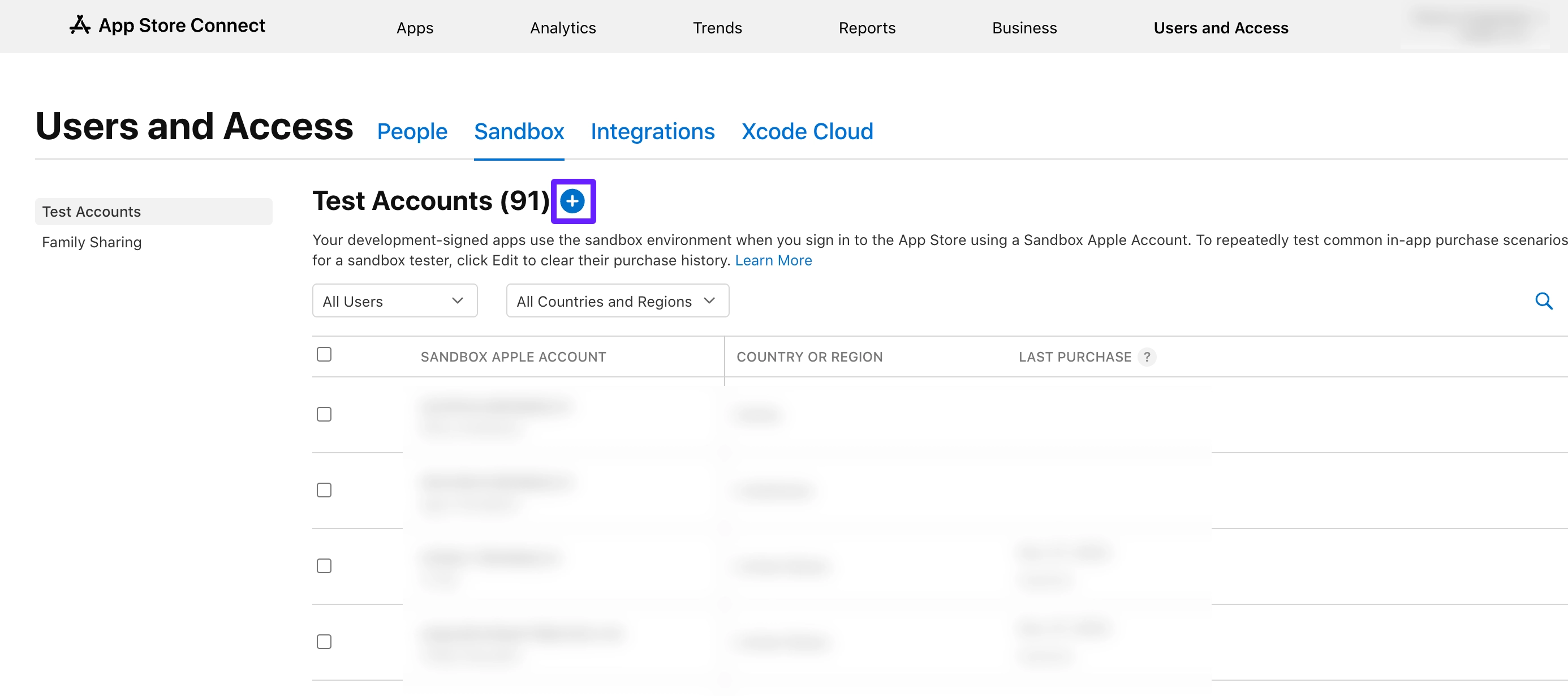Screen dimensions: 1568x696
Task: Open the Reports section
Action: pyautogui.click(x=867, y=27)
